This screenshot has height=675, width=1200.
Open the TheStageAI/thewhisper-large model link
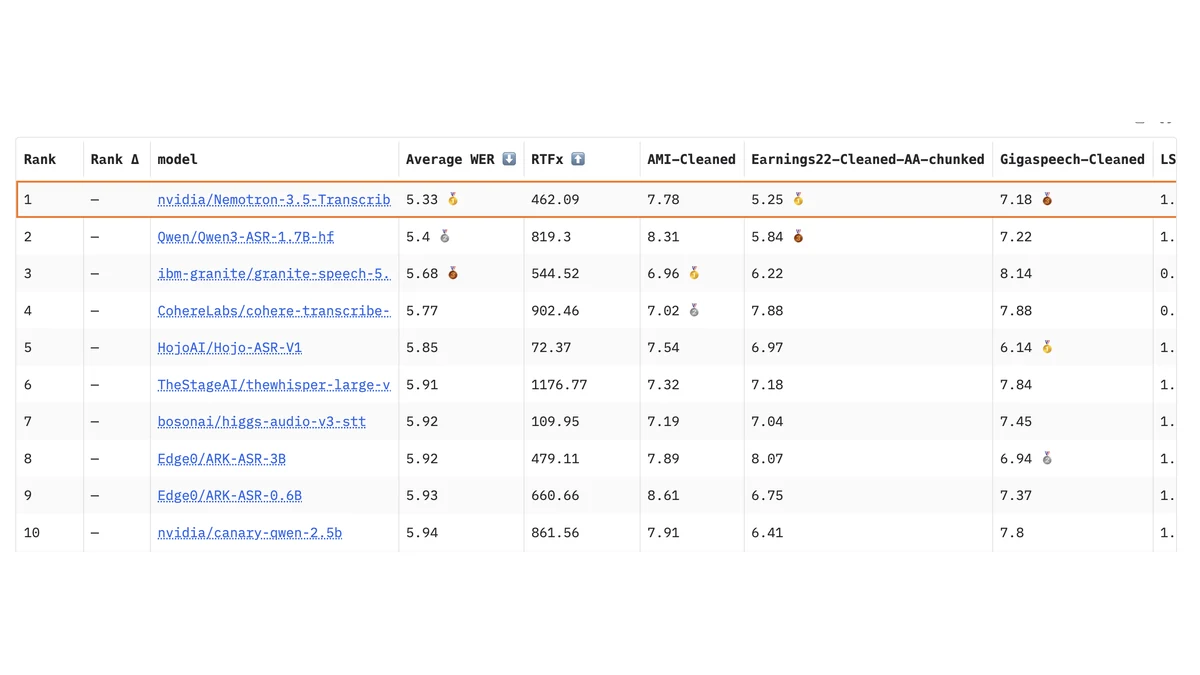(274, 384)
